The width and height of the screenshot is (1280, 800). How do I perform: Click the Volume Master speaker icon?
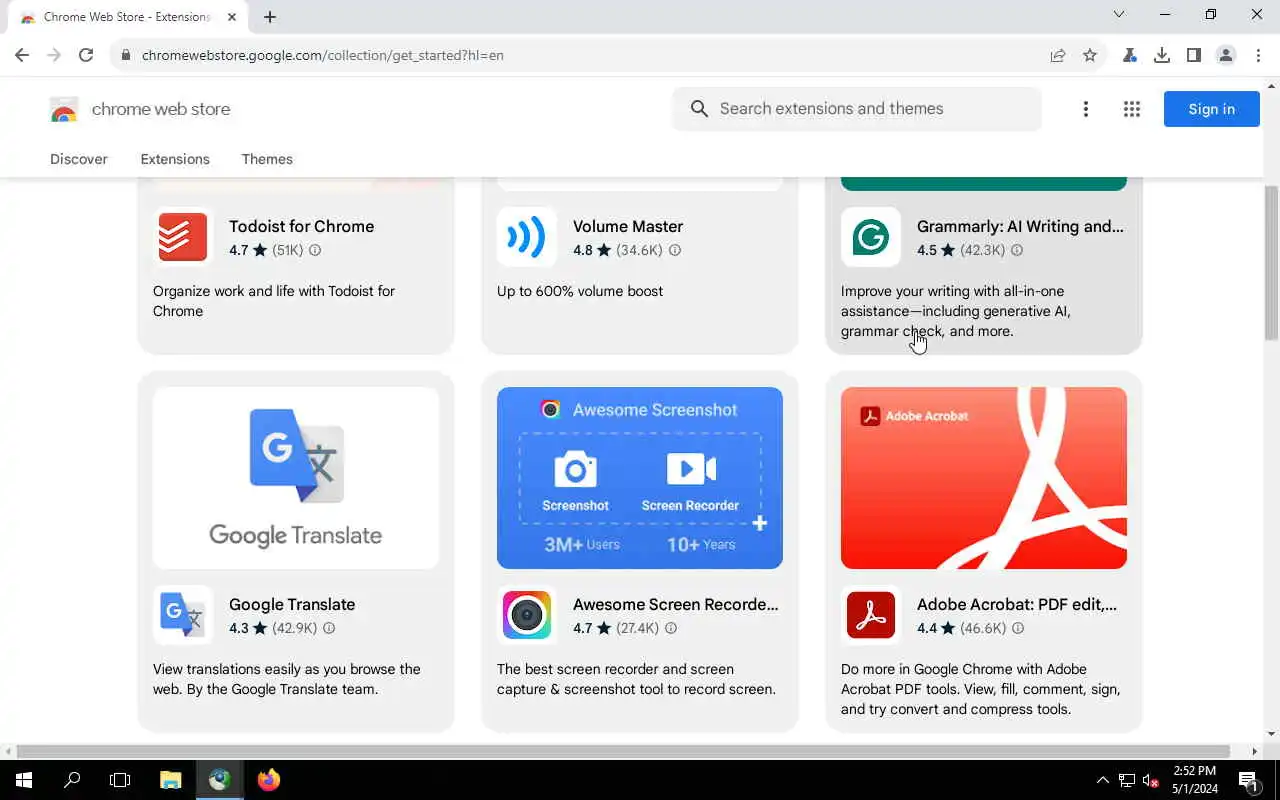(527, 237)
